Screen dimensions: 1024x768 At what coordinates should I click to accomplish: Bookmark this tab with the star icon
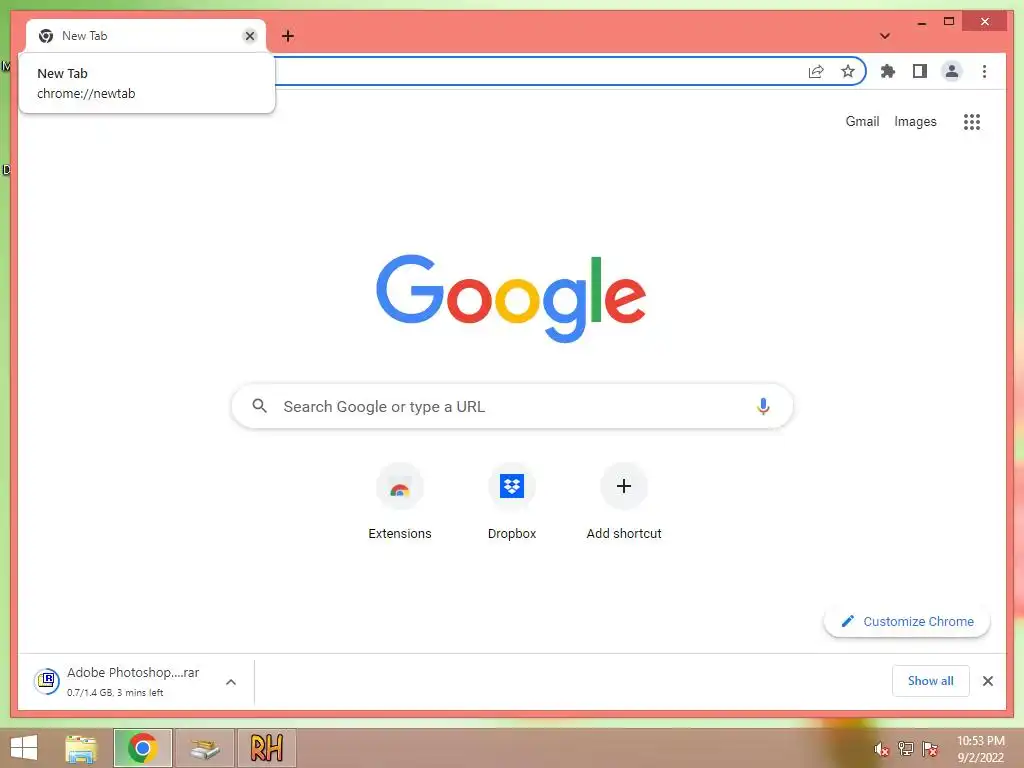848,71
